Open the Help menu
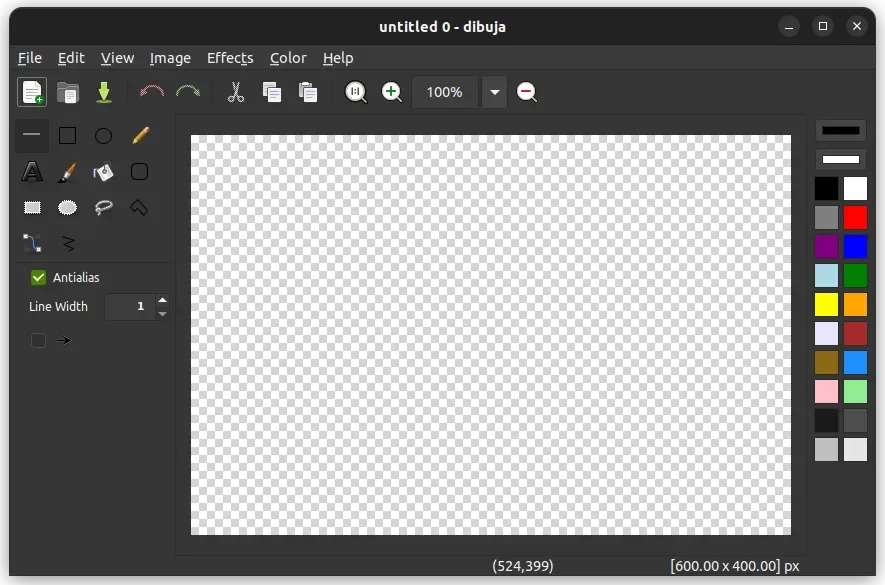This screenshot has height=585, width=885. click(x=338, y=58)
